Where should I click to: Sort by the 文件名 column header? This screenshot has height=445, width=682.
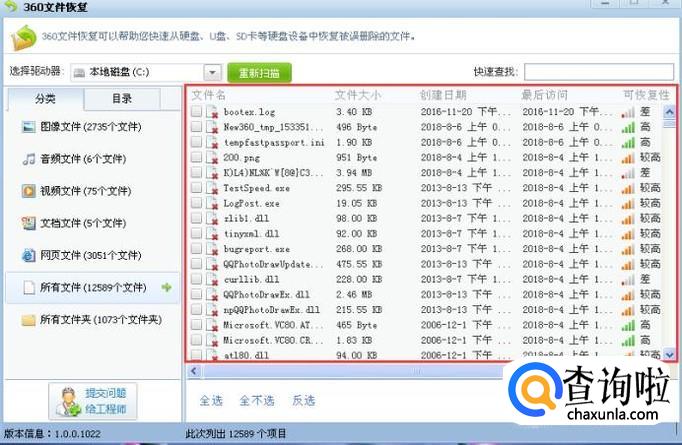tap(208, 95)
